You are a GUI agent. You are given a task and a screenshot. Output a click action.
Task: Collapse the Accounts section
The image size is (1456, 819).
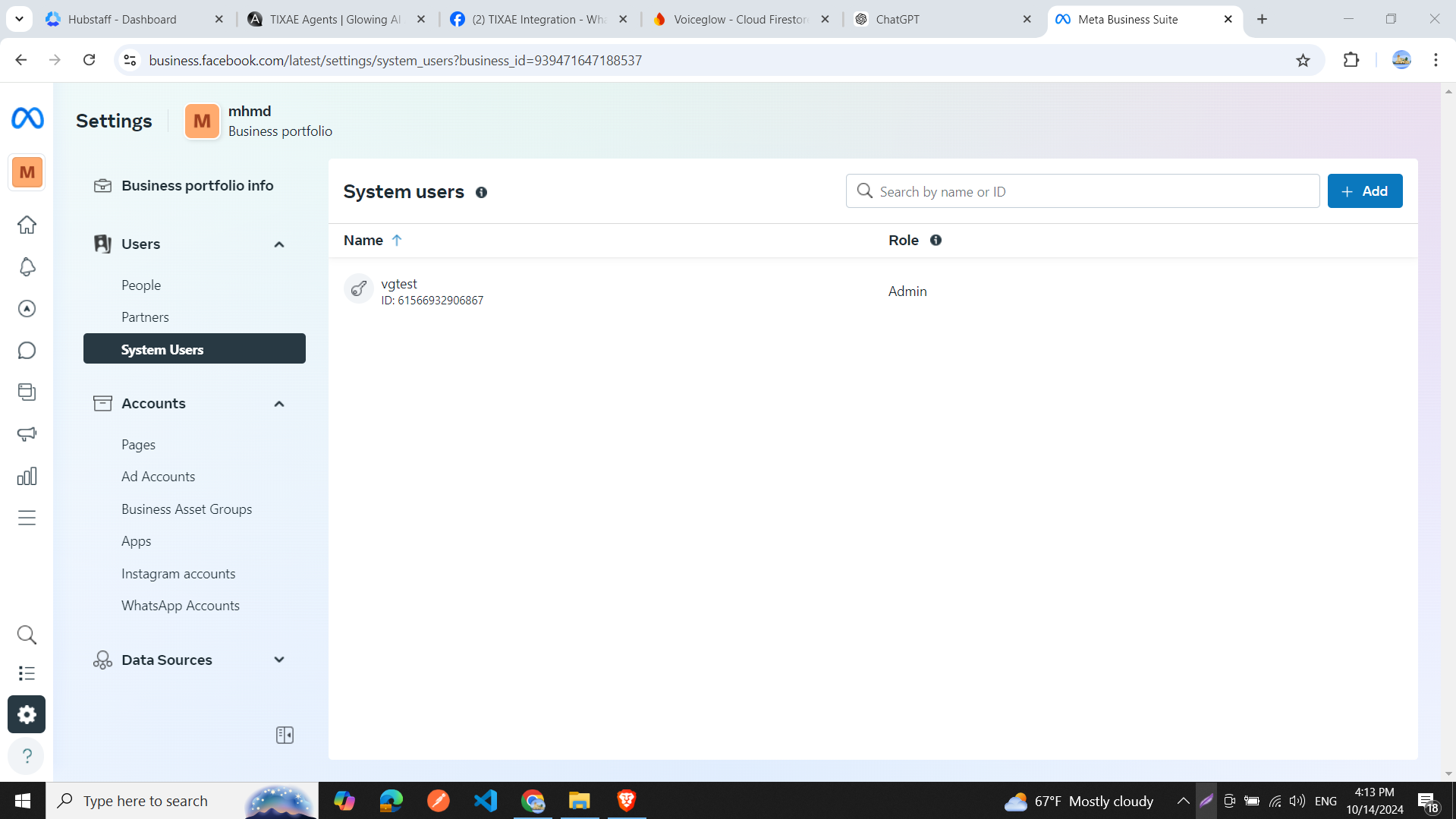pos(278,403)
